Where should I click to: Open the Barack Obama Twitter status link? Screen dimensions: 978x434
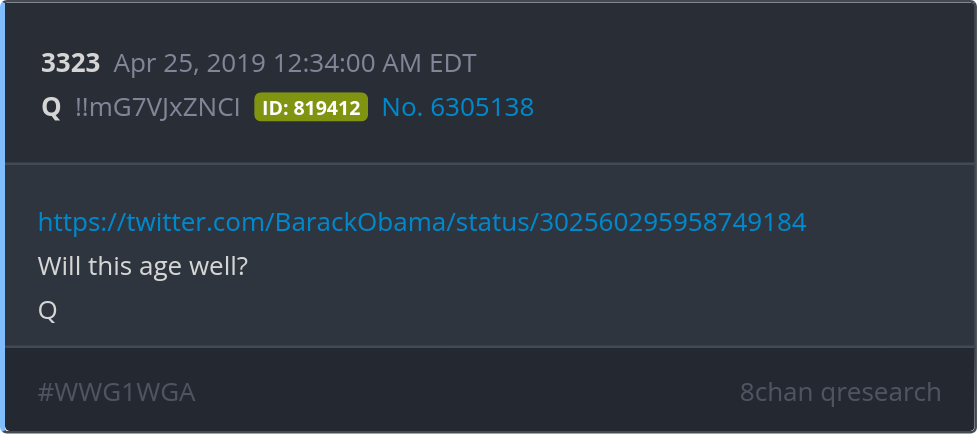point(422,222)
